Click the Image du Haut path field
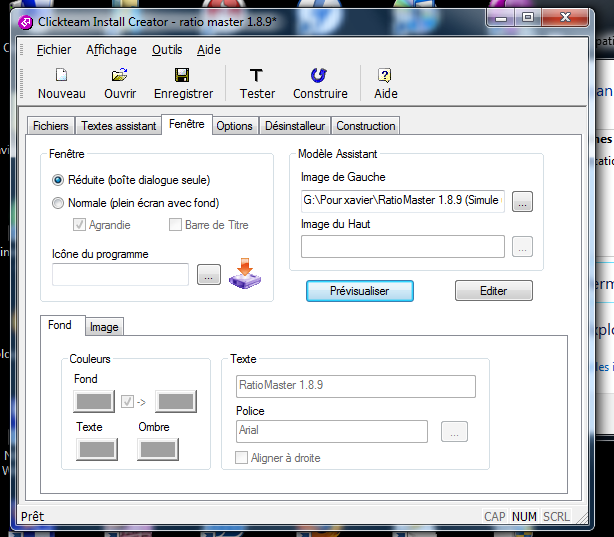The width and height of the screenshot is (614, 537). tap(403, 246)
